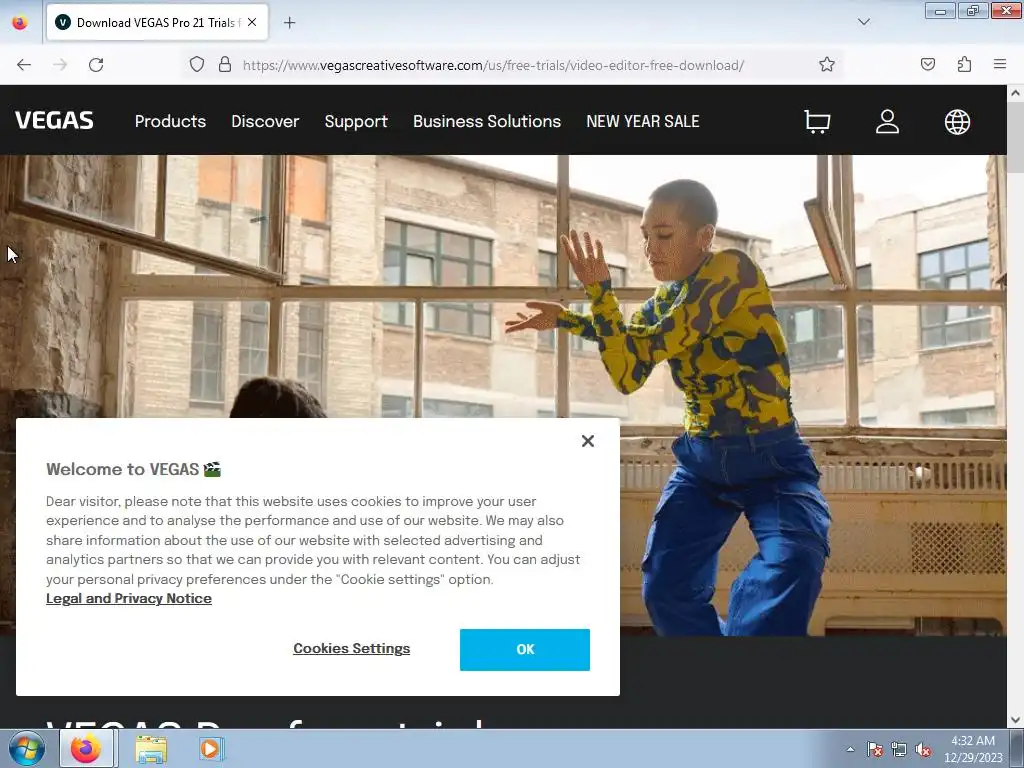Viewport: 1024px width, 768px height.
Task: Show hidden system tray icons
Action: [x=850, y=749]
